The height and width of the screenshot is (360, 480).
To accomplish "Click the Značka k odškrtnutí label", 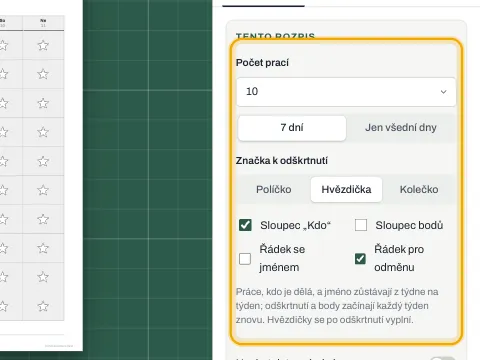I will (x=282, y=161).
